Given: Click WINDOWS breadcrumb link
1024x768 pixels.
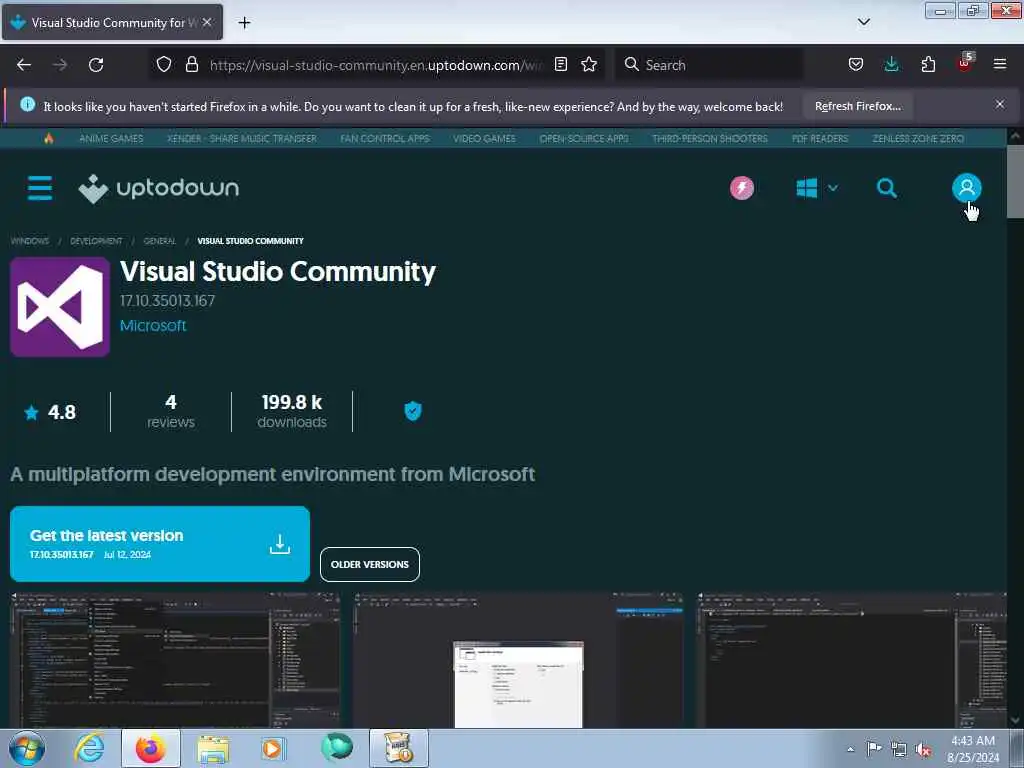Looking at the screenshot, I should (30, 241).
